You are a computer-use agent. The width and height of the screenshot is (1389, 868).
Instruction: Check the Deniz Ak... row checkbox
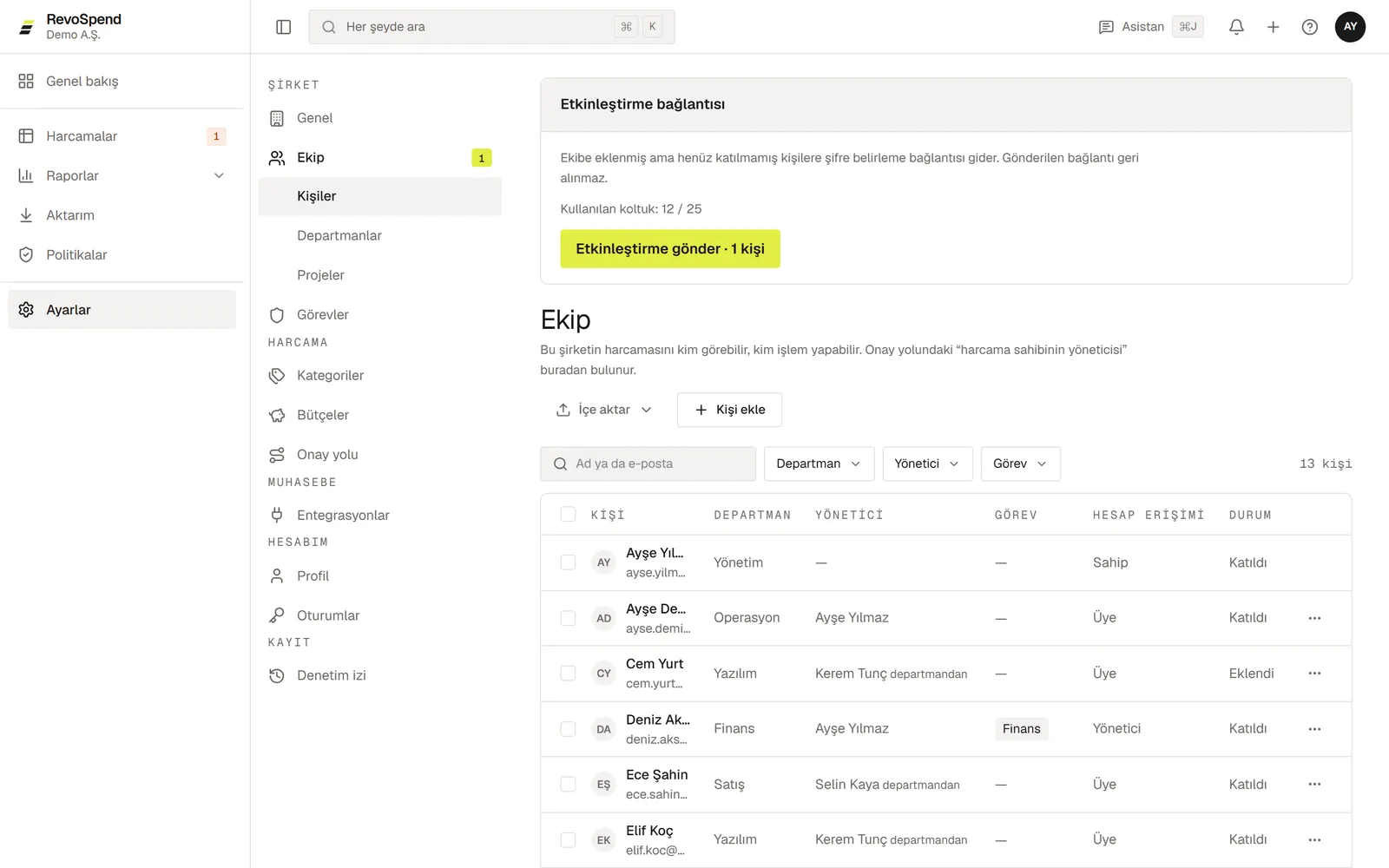pyautogui.click(x=568, y=729)
